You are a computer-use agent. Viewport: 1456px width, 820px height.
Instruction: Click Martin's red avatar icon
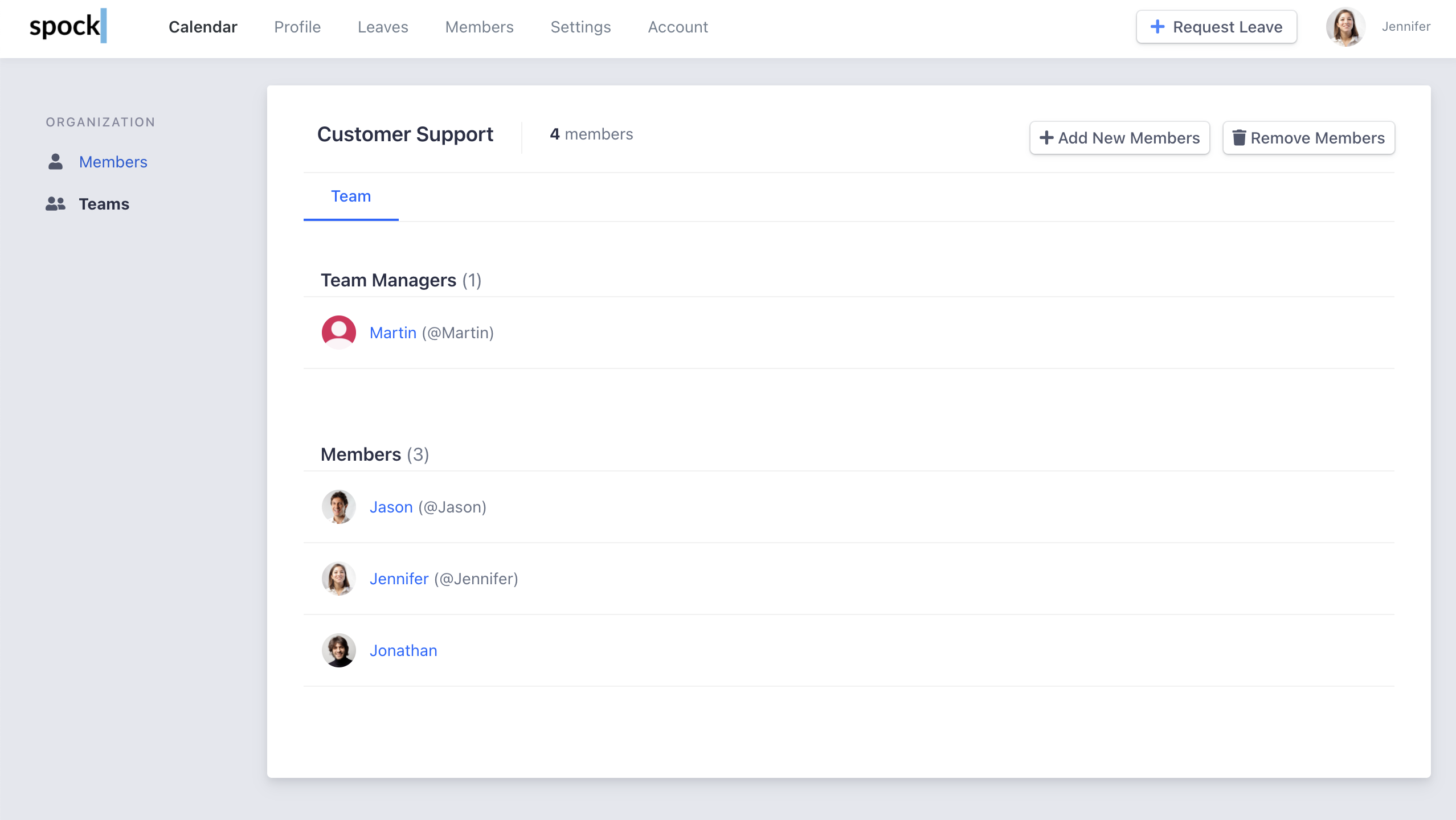(338, 333)
